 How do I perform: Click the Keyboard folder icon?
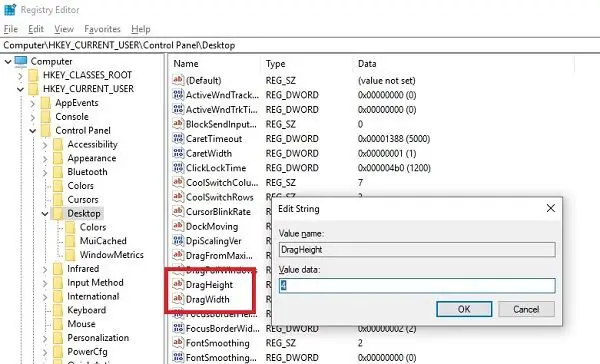click(58, 310)
